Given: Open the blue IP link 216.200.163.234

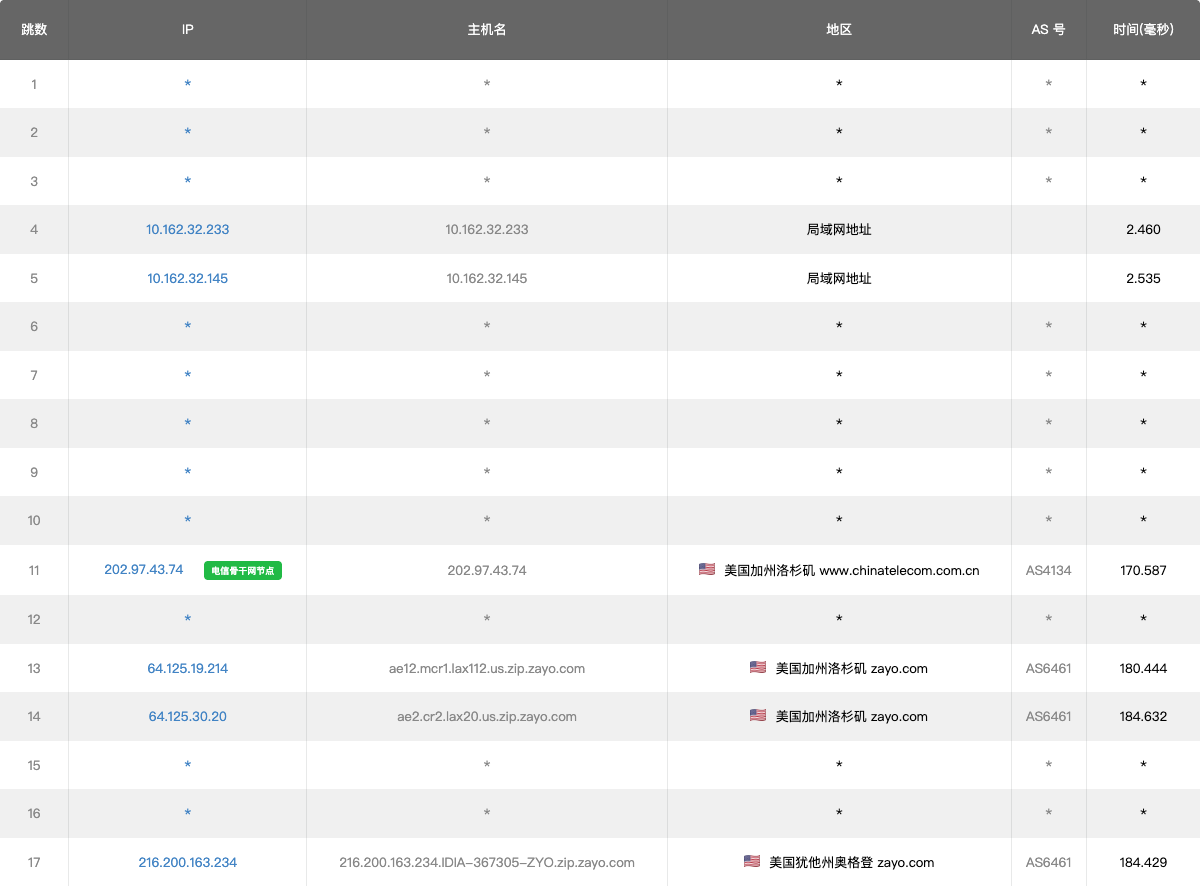Looking at the screenshot, I should pos(187,862).
